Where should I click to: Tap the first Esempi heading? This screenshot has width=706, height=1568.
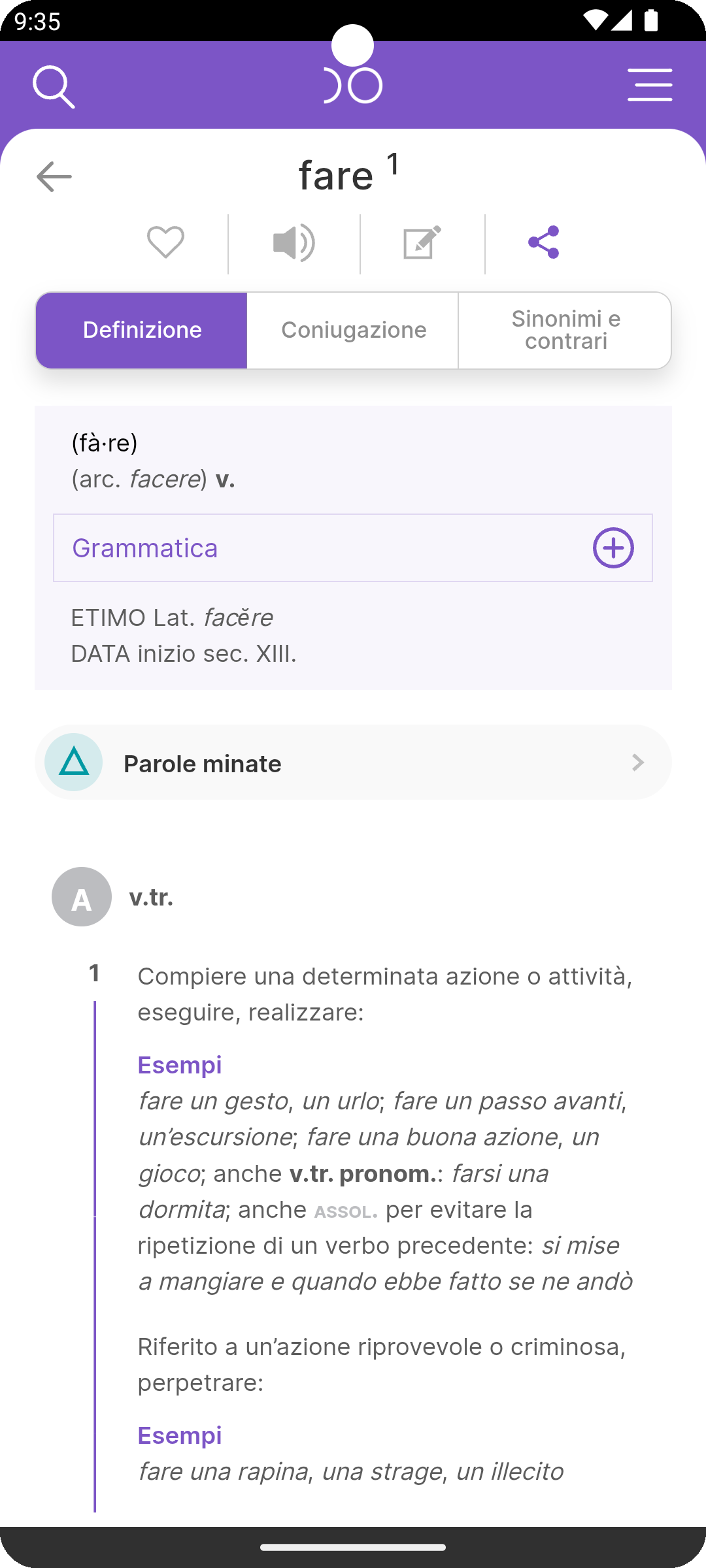pos(180,1065)
